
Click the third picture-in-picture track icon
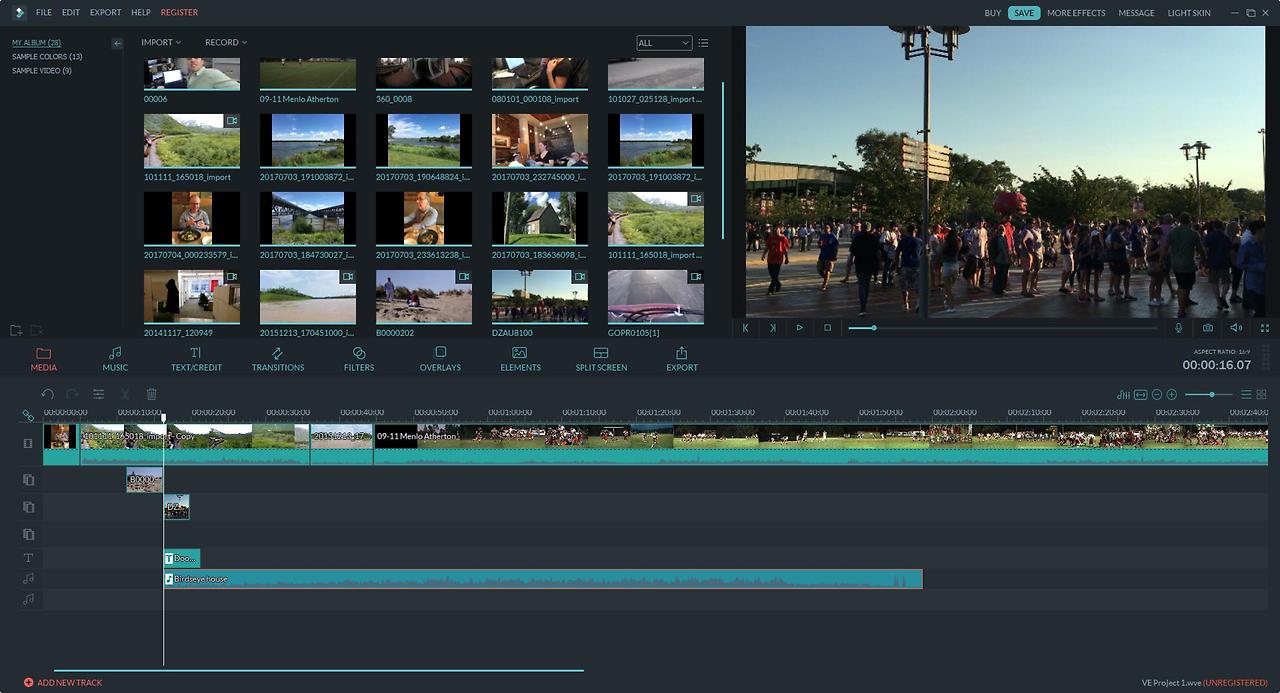pyautogui.click(x=28, y=534)
